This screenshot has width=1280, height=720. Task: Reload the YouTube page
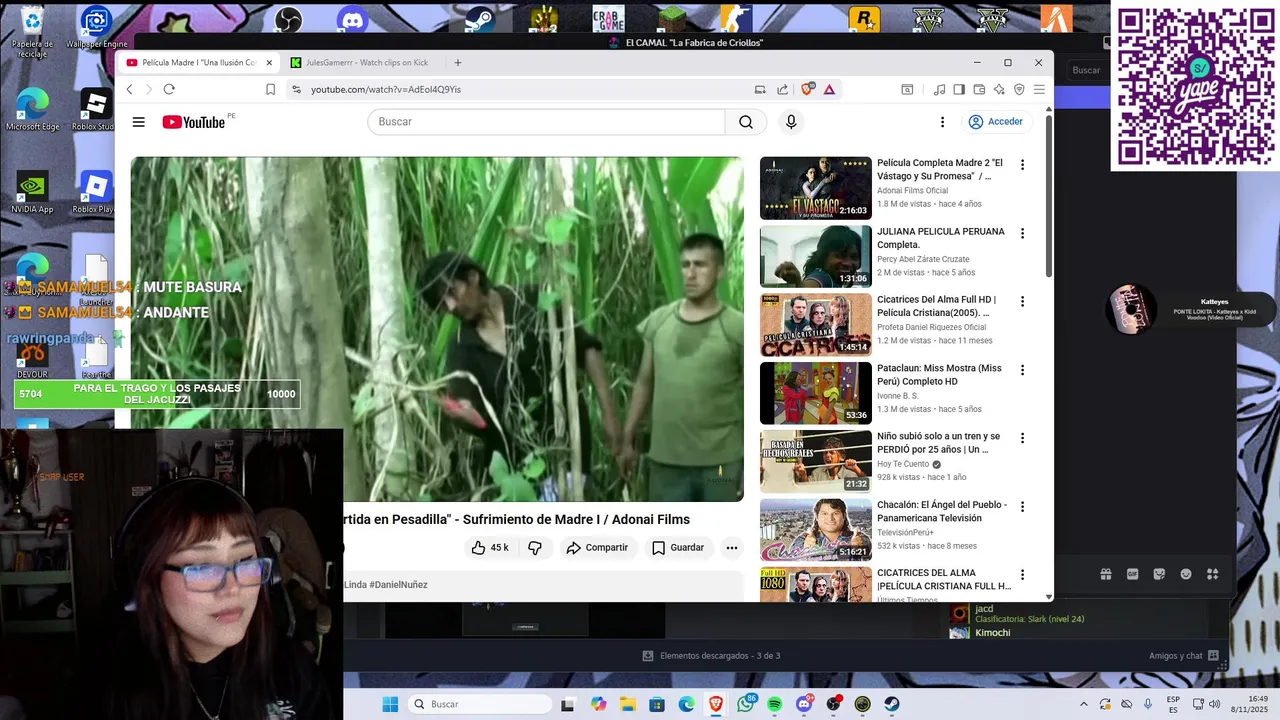pyautogui.click(x=169, y=89)
